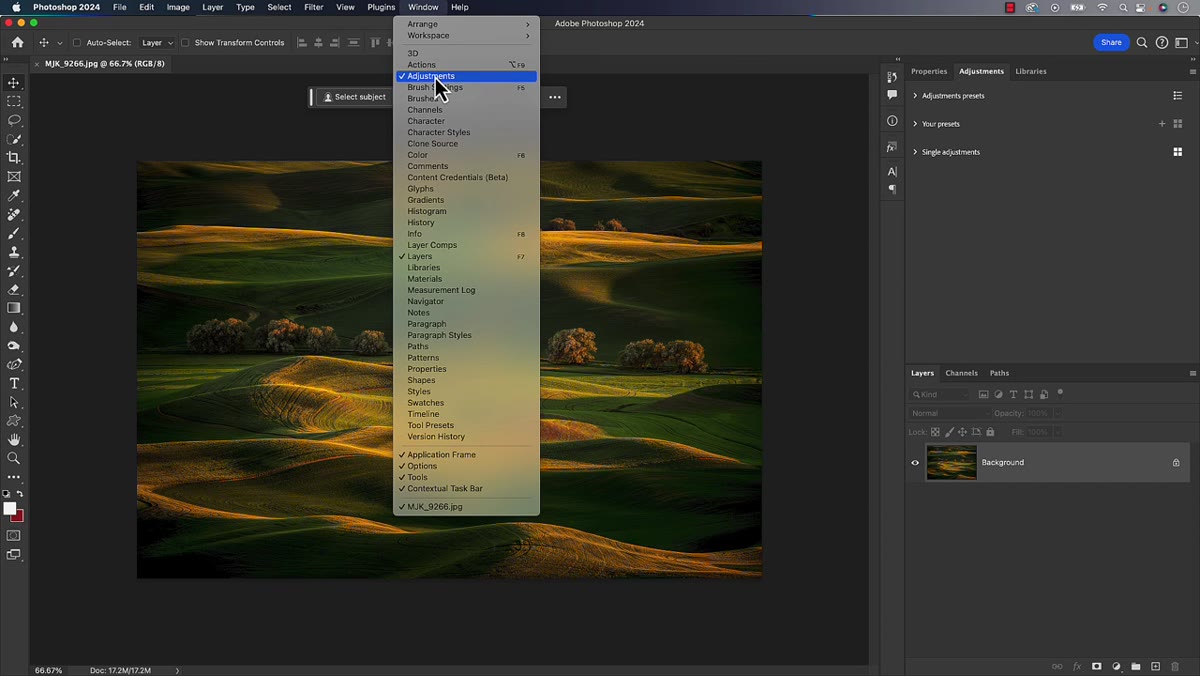
Task: Toggle Contextual Task Bar in Window menu
Action: 466,489
